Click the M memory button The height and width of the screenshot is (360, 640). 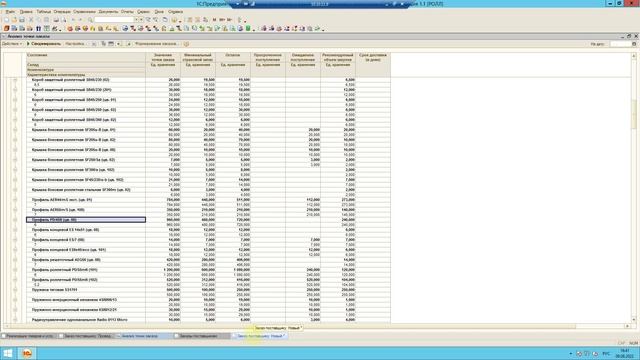coord(214,20)
